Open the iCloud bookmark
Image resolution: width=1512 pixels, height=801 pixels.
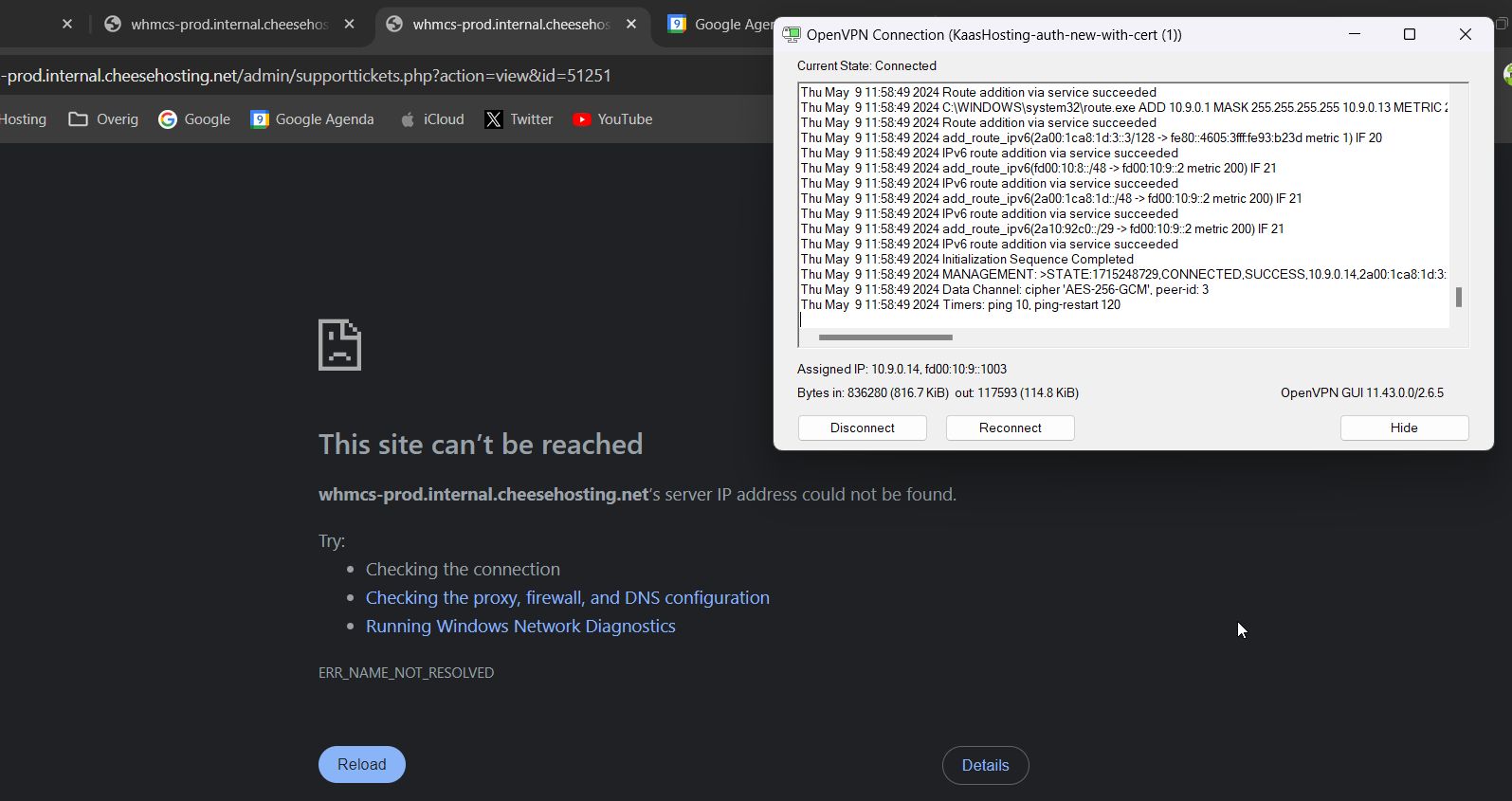pyautogui.click(x=432, y=119)
